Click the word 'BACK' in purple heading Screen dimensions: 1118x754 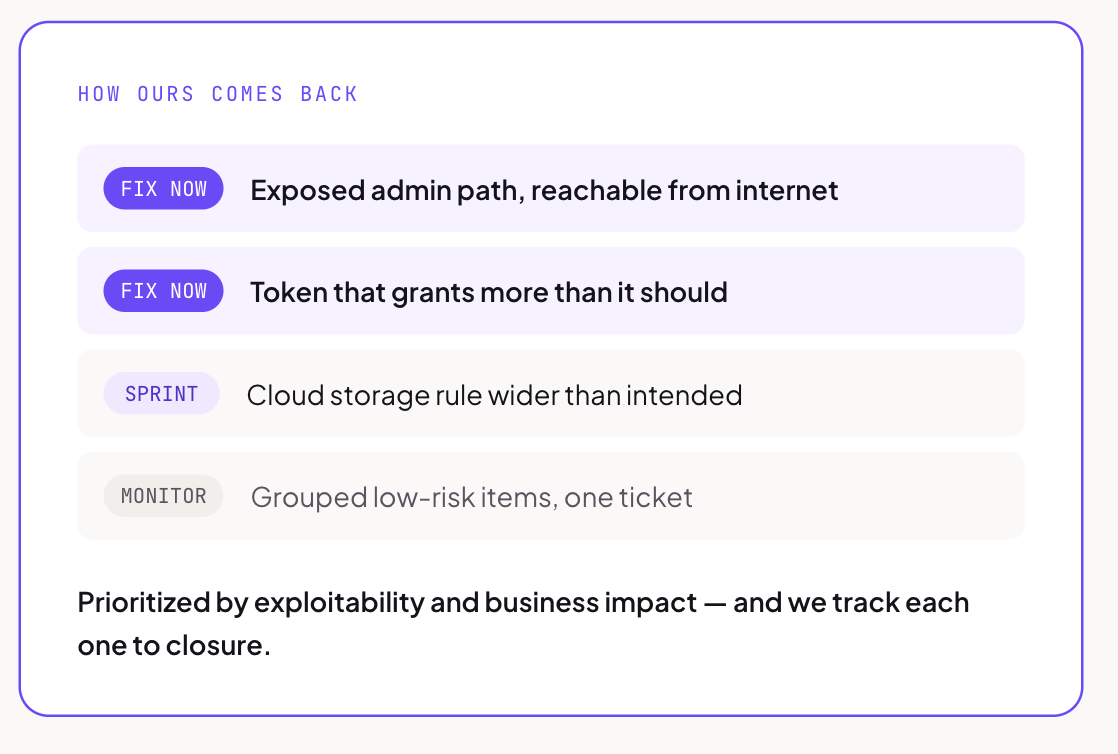329,94
